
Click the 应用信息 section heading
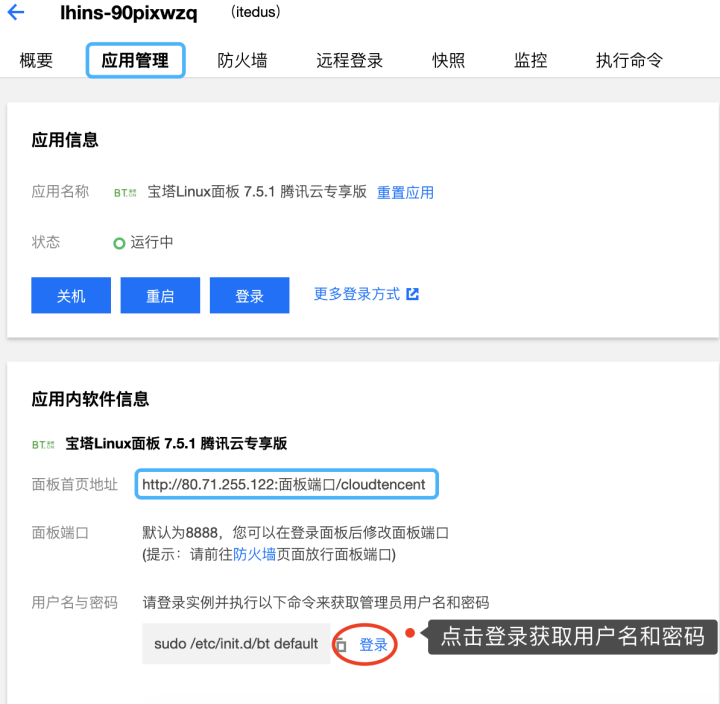point(65,140)
